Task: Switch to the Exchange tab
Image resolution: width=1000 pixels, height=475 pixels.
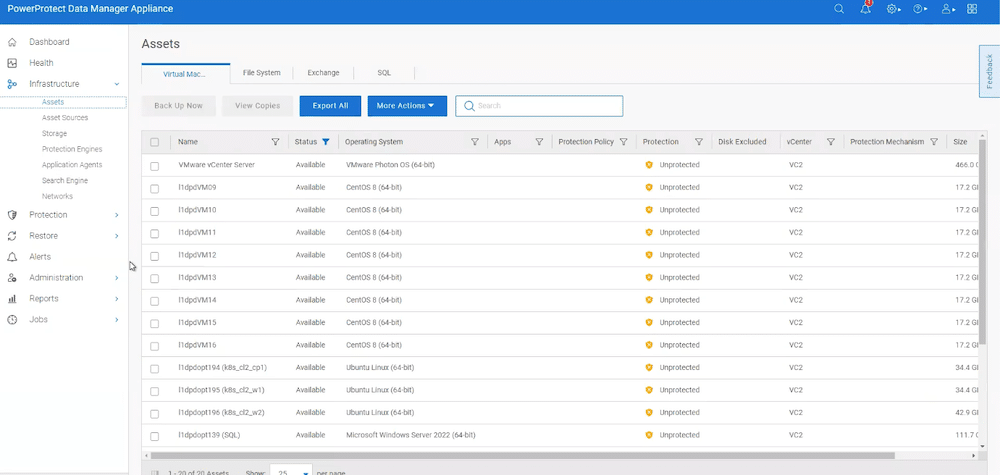Action: click(x=323, y=73)
